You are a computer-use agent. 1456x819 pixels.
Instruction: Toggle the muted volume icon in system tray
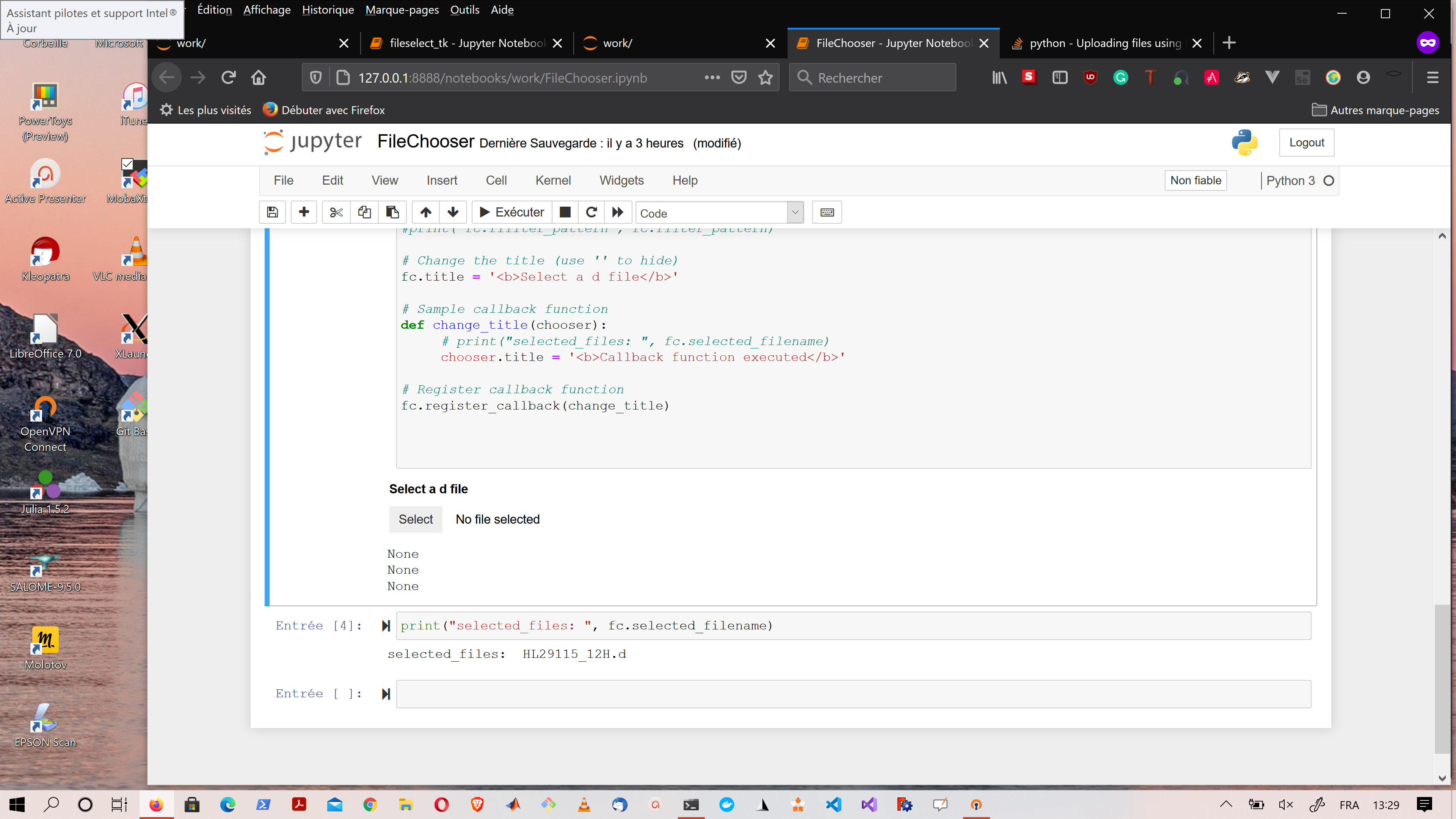[x=1285, y=804]
